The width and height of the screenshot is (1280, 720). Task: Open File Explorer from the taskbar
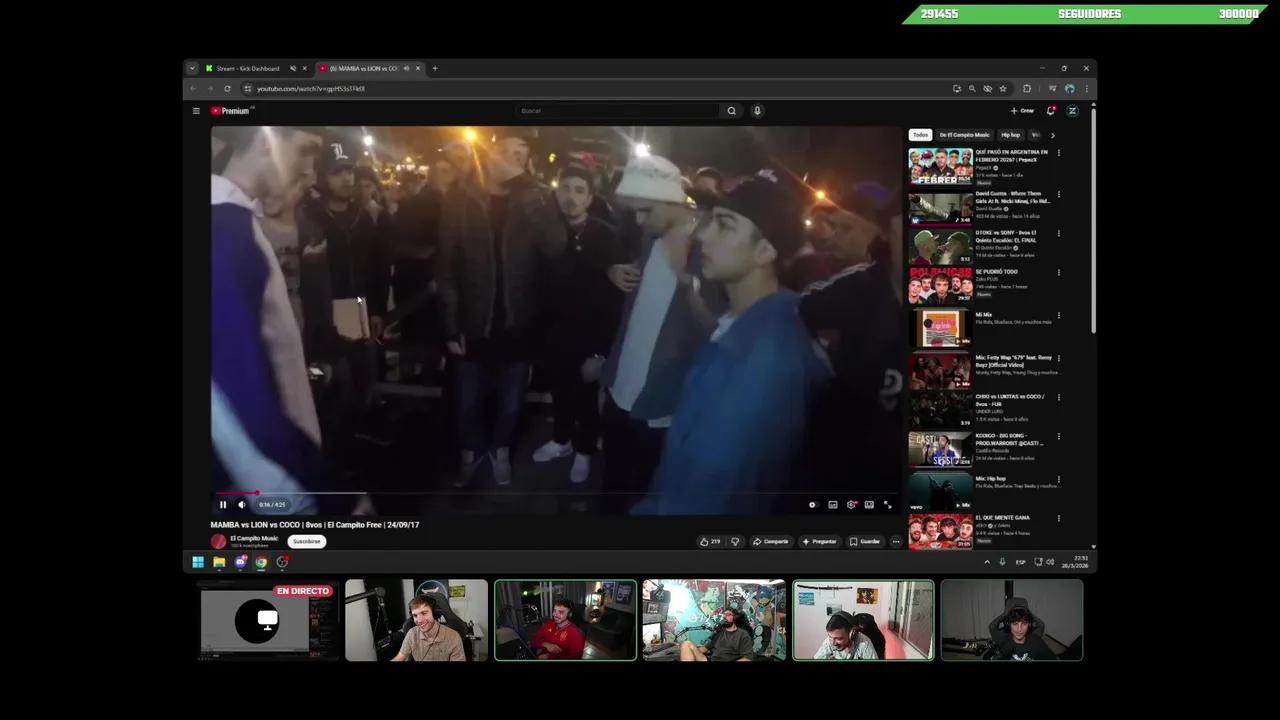coord(219,562)
